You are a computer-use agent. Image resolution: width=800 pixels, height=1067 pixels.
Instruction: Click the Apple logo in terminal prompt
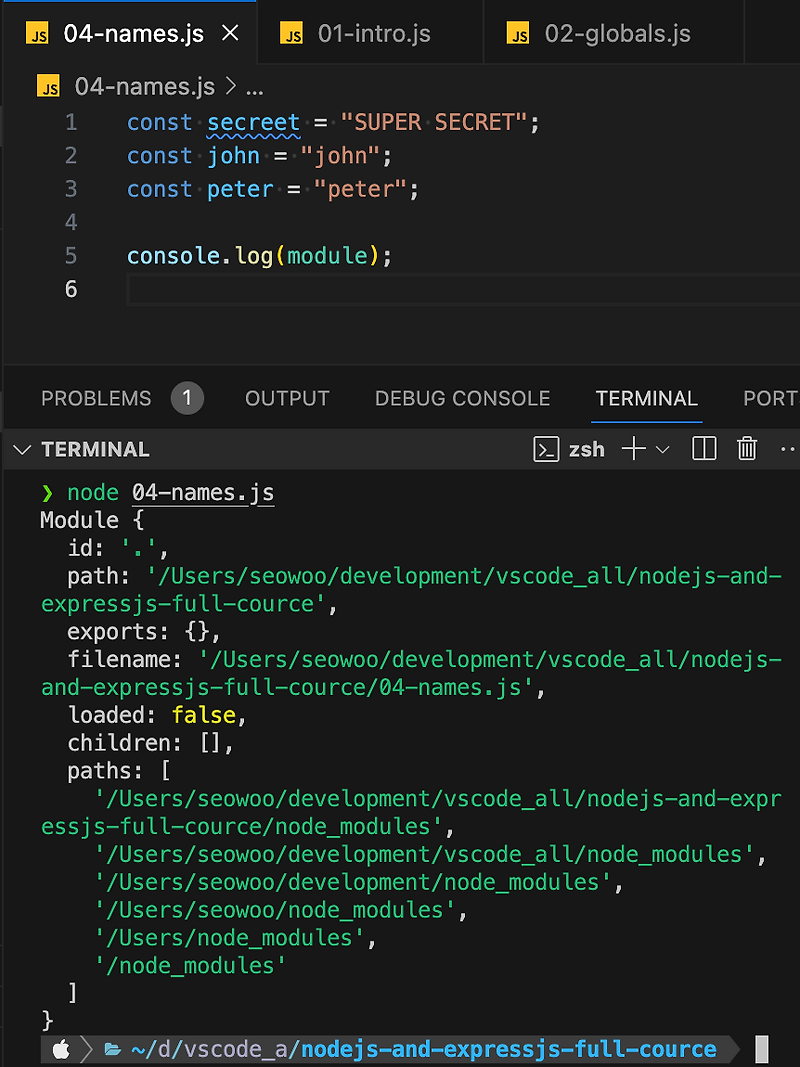point(61,1049)
